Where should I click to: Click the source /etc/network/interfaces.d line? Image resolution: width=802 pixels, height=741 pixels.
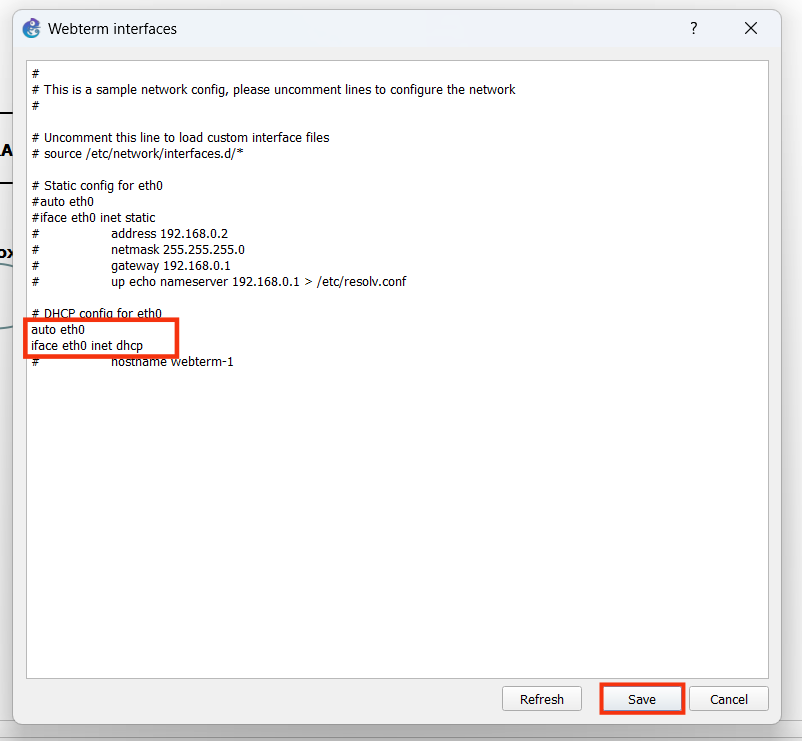coord(143,154)
